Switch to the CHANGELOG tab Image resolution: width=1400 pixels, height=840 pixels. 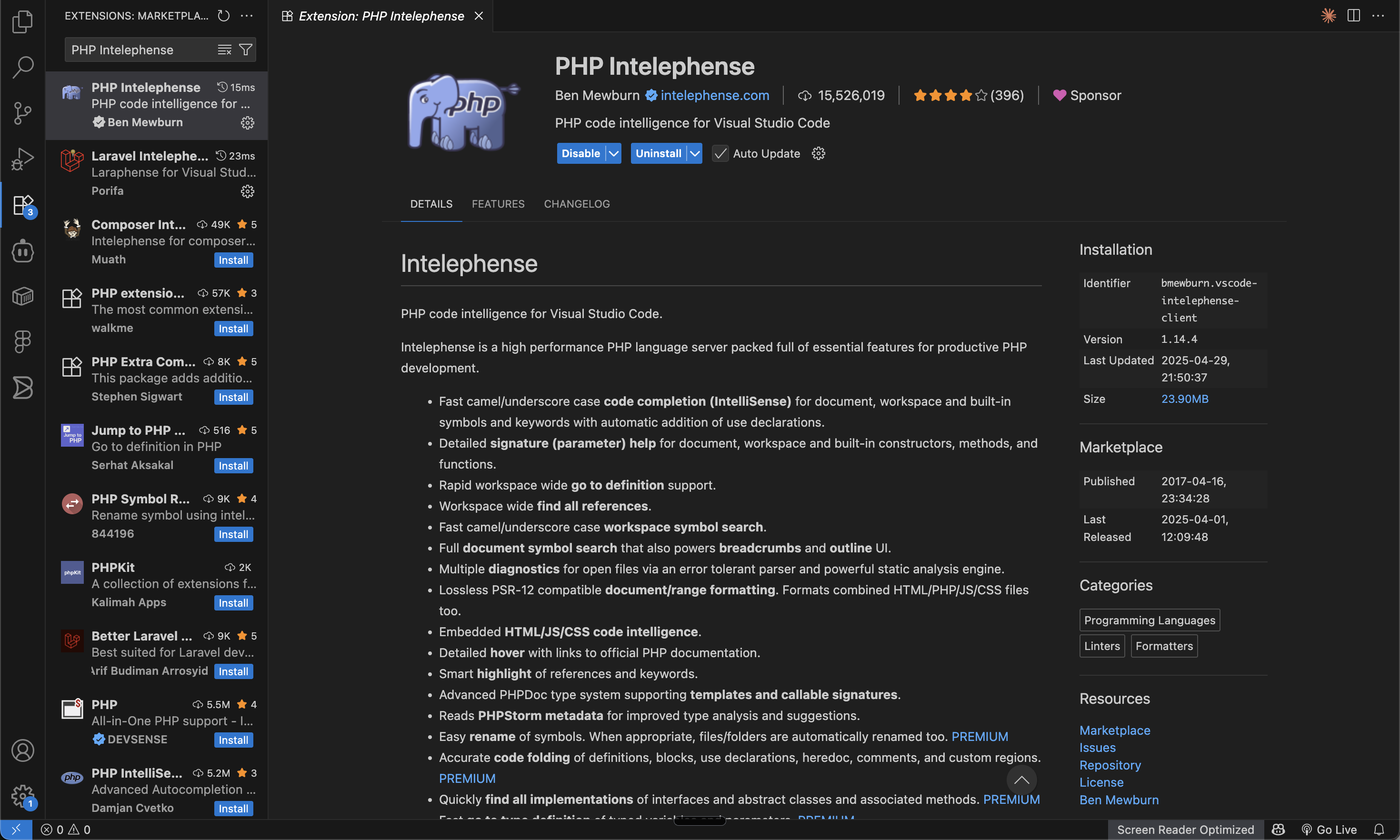pos(576,204)
